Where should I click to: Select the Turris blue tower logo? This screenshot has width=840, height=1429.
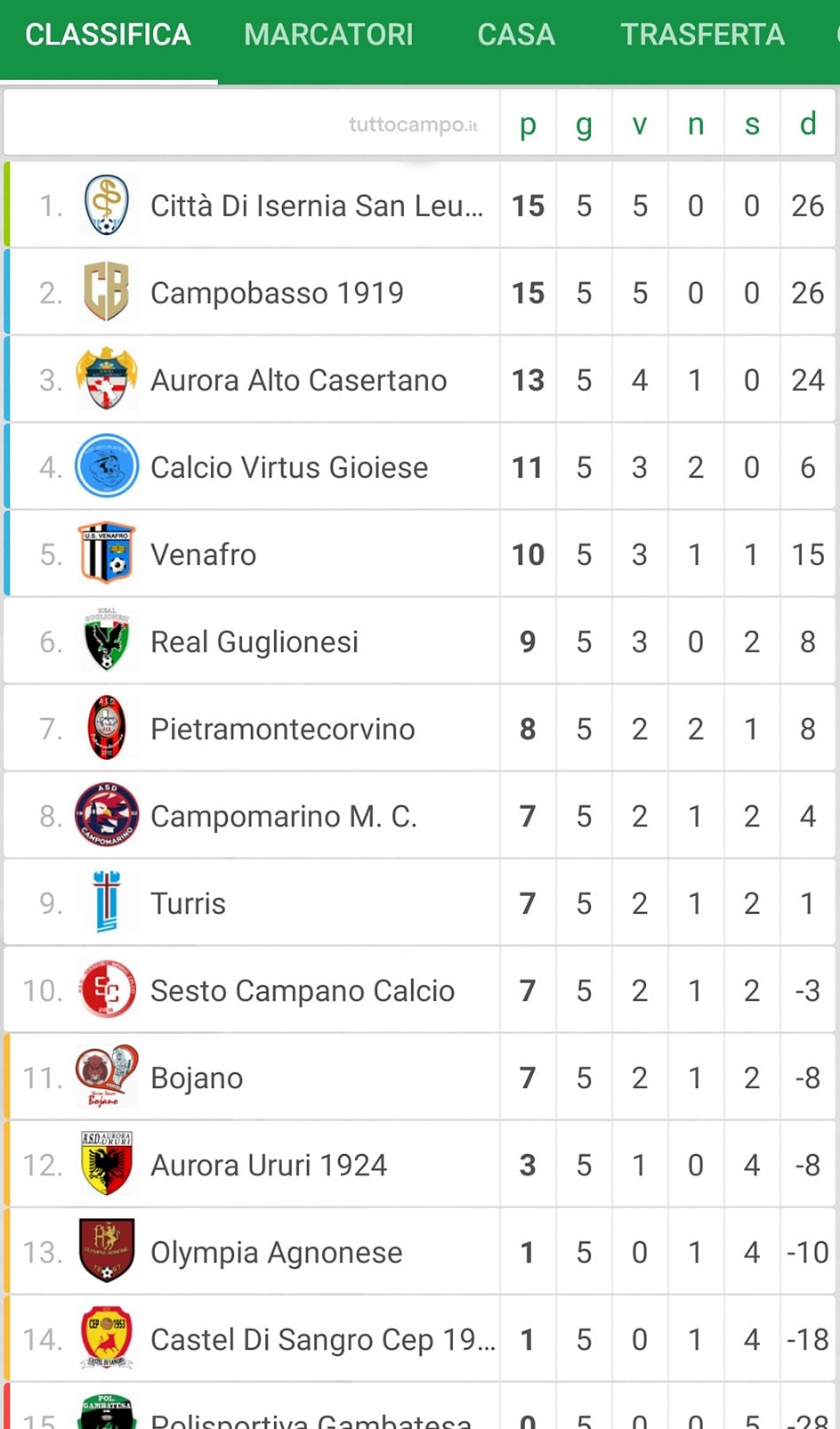107,902
